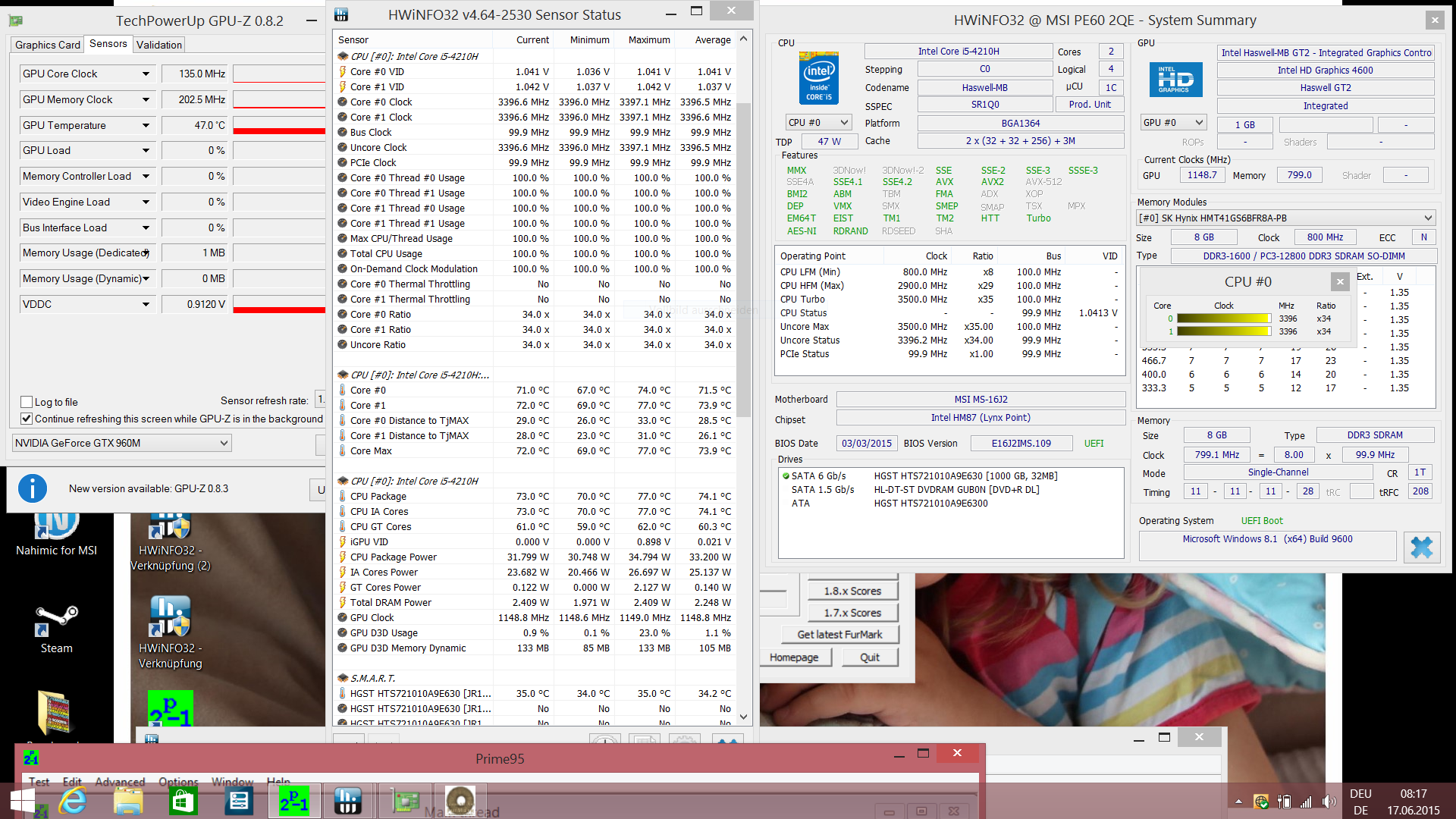1456x819 pixels.
Task: Click the 1.7.x Scores button
Action: [x=852, y=613]
